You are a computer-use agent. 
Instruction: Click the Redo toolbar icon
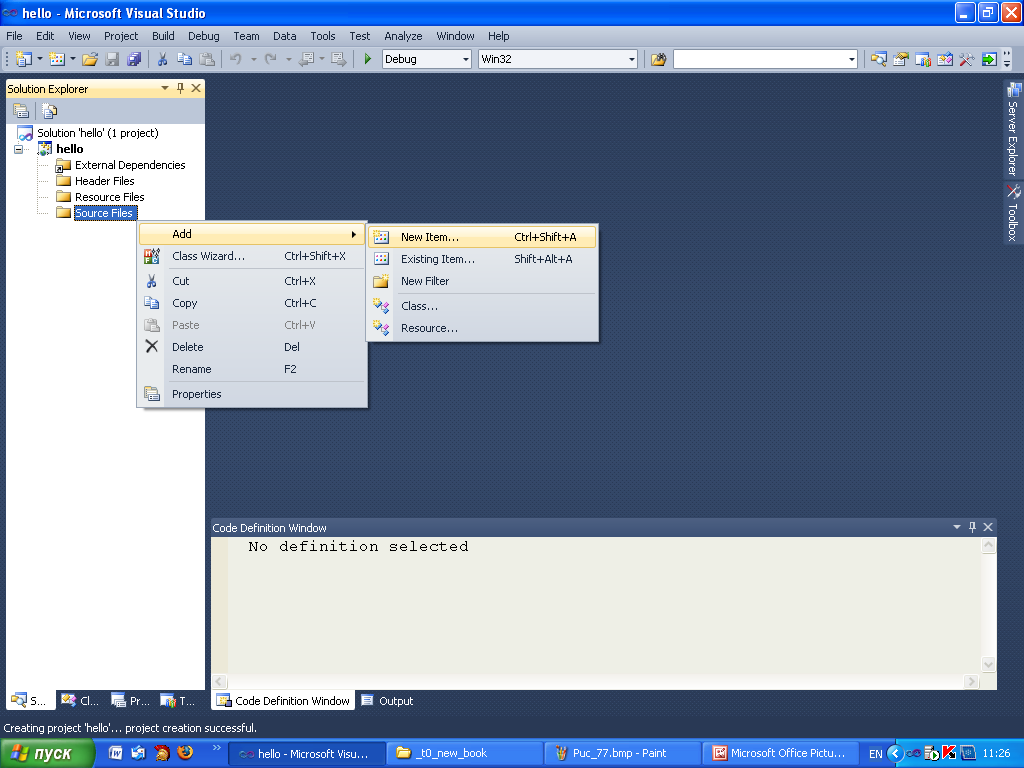[270, 59]
